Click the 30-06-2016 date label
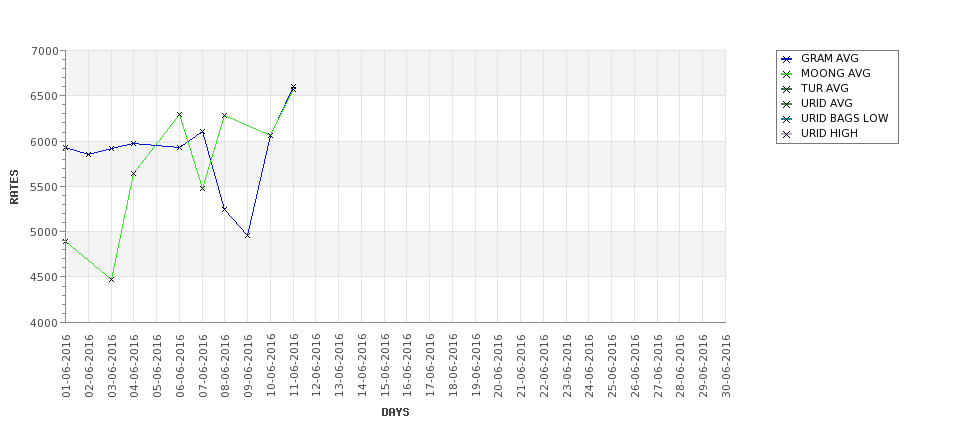The height and width of the screenshot is (429, 975). point(726,366)
